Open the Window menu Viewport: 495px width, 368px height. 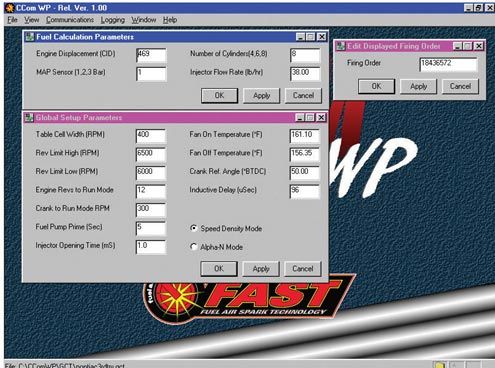[144, 20]
